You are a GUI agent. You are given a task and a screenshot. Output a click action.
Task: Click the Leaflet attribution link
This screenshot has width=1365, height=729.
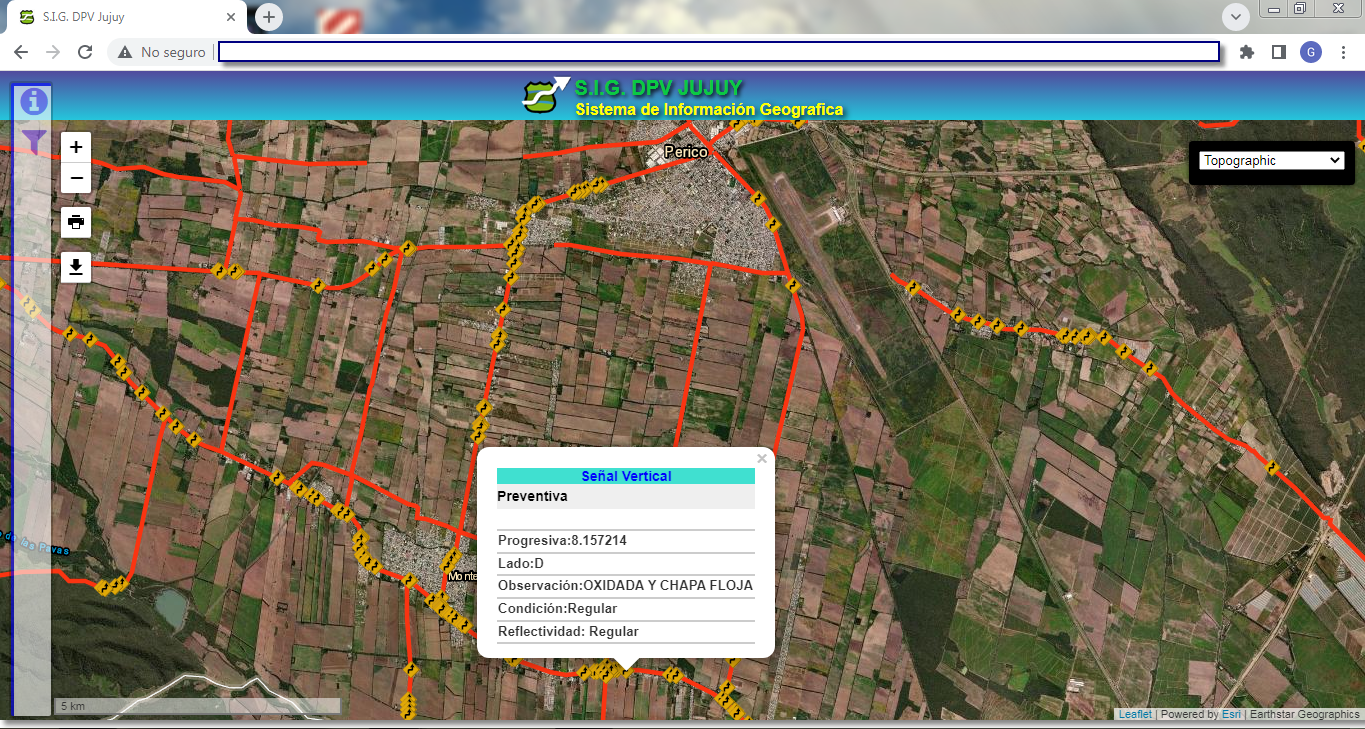click(1134, 714)
